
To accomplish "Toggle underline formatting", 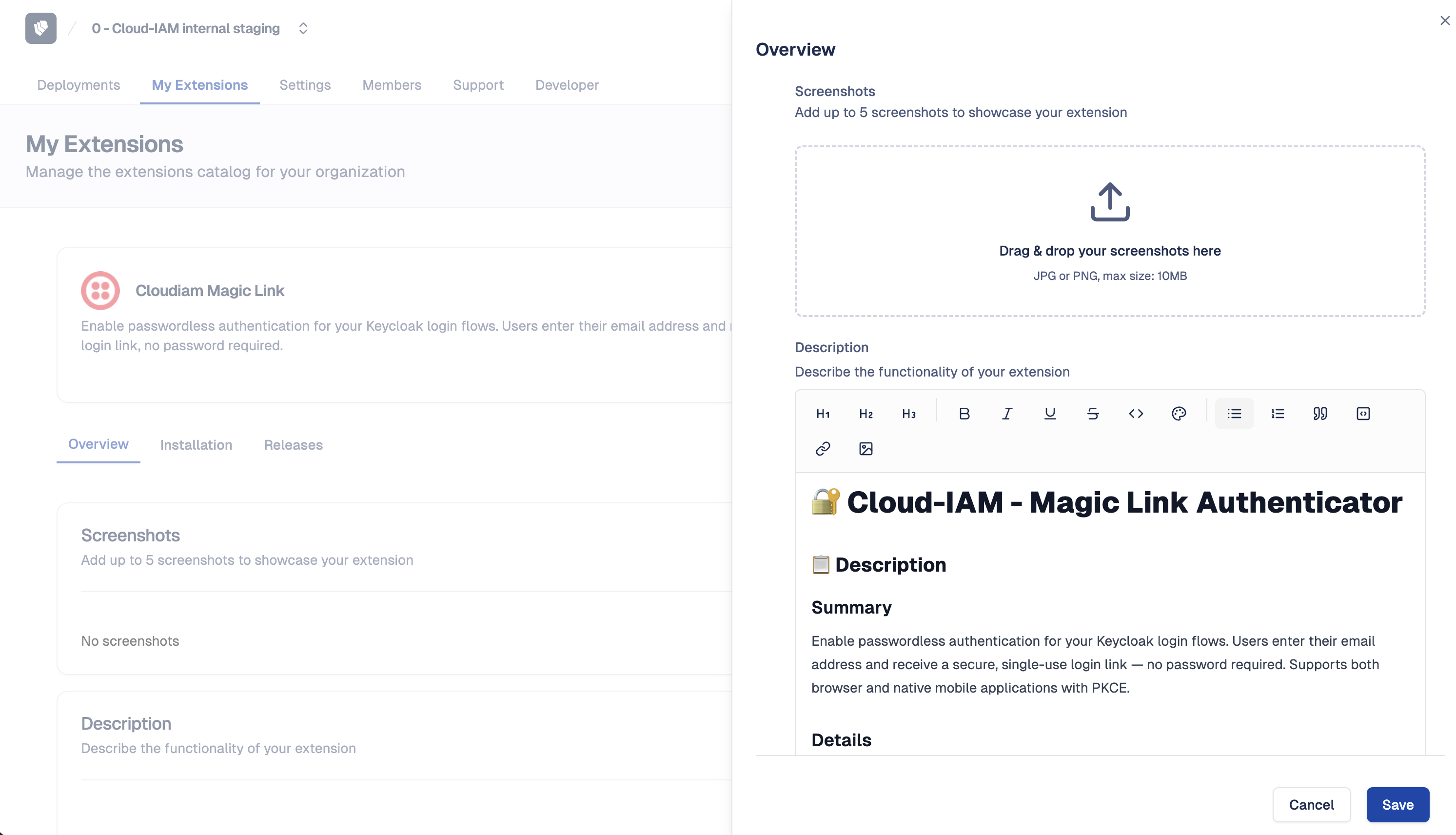I will (1050, 414).
